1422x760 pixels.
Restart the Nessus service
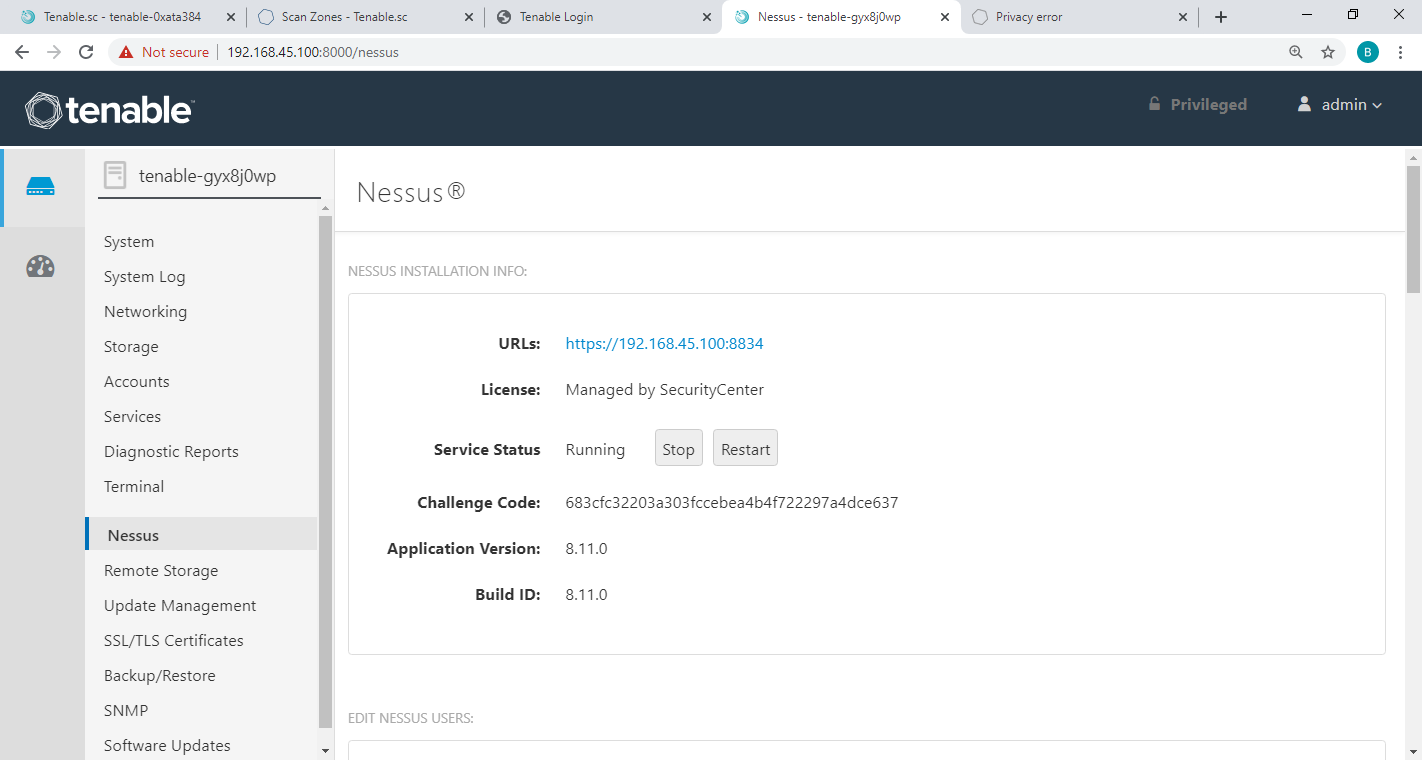745,449
